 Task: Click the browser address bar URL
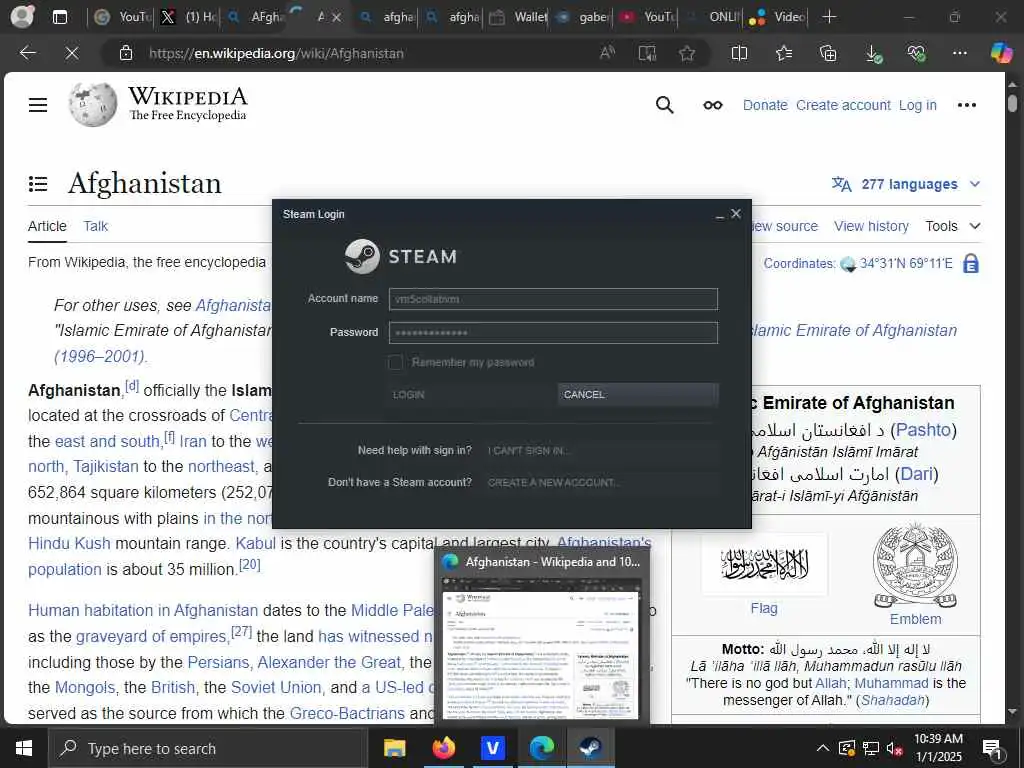(276, 54)
